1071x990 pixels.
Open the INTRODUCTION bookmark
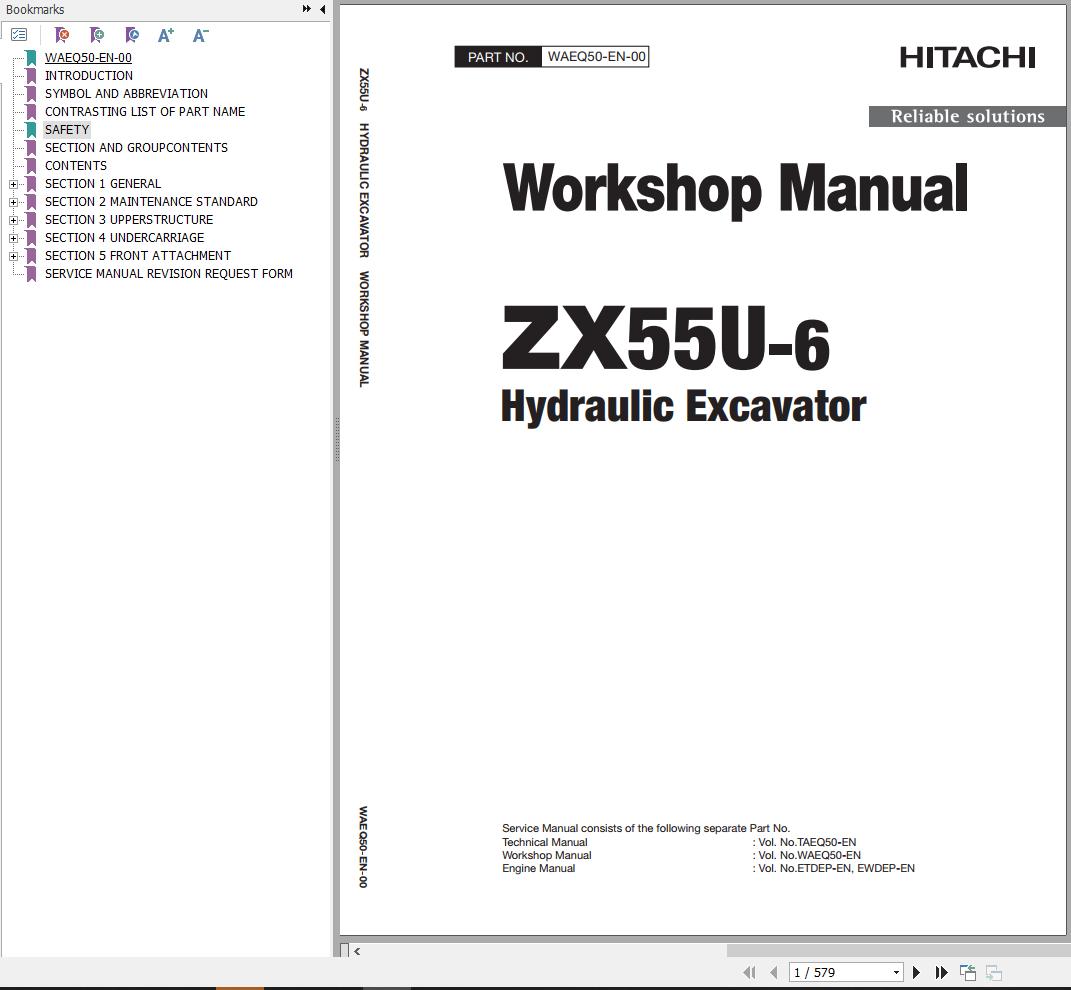pyautogui.click(x=89, y=76)
